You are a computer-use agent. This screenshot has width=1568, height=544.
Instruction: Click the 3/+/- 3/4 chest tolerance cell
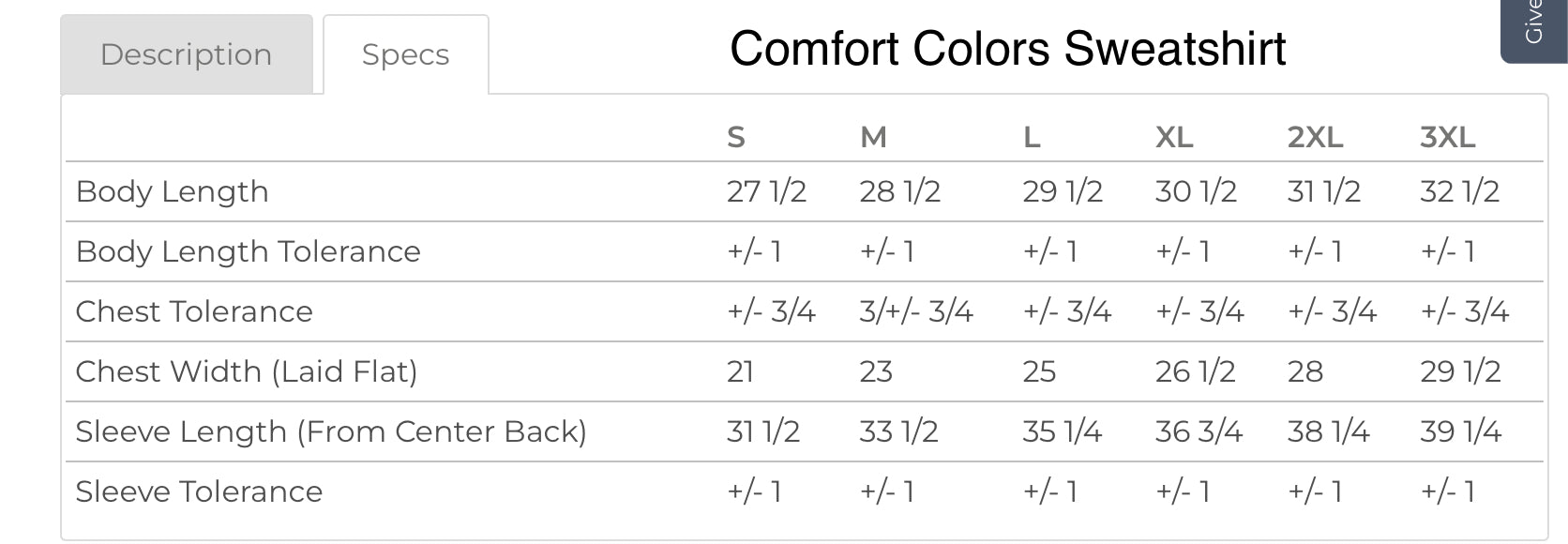915,311
